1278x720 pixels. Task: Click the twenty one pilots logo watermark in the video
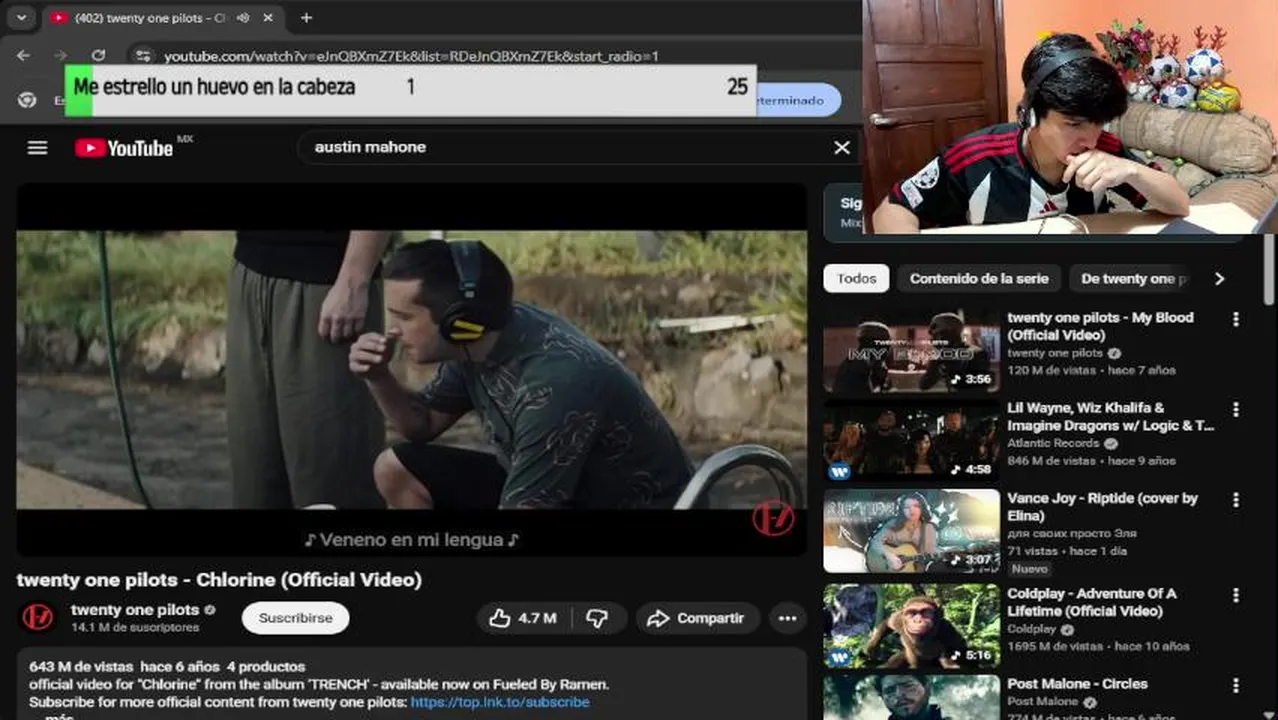click(773, 519)
